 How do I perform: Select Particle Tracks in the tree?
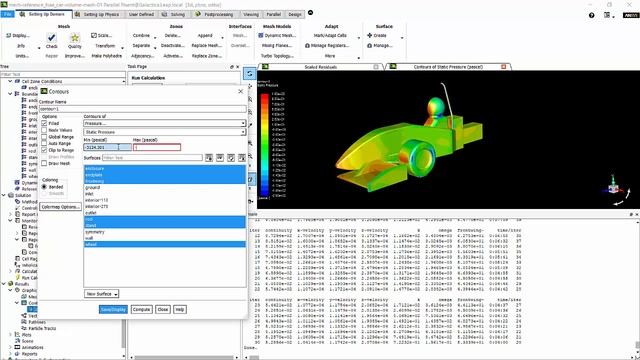click(42, 328)
